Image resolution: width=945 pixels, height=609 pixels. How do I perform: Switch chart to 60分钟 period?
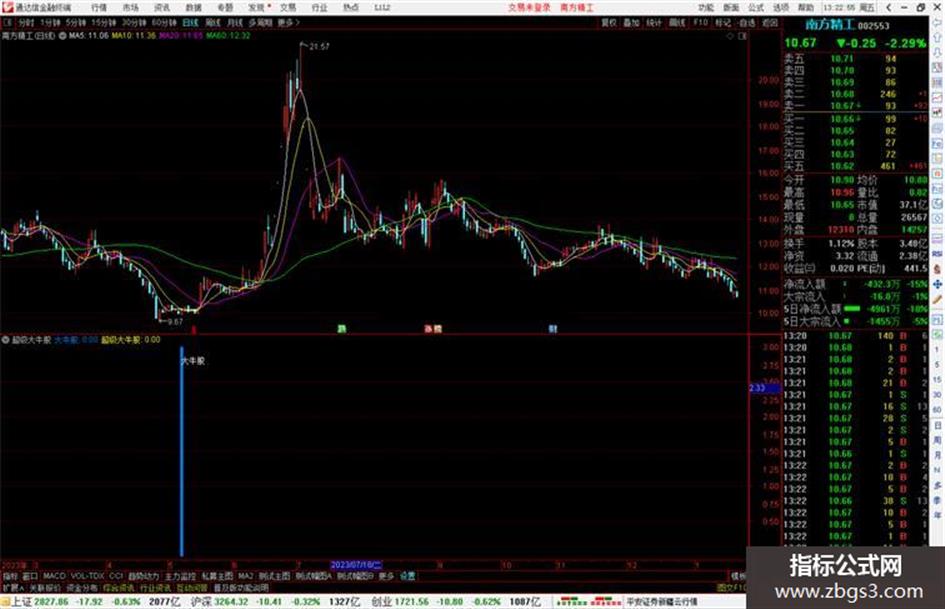point(164,22)
